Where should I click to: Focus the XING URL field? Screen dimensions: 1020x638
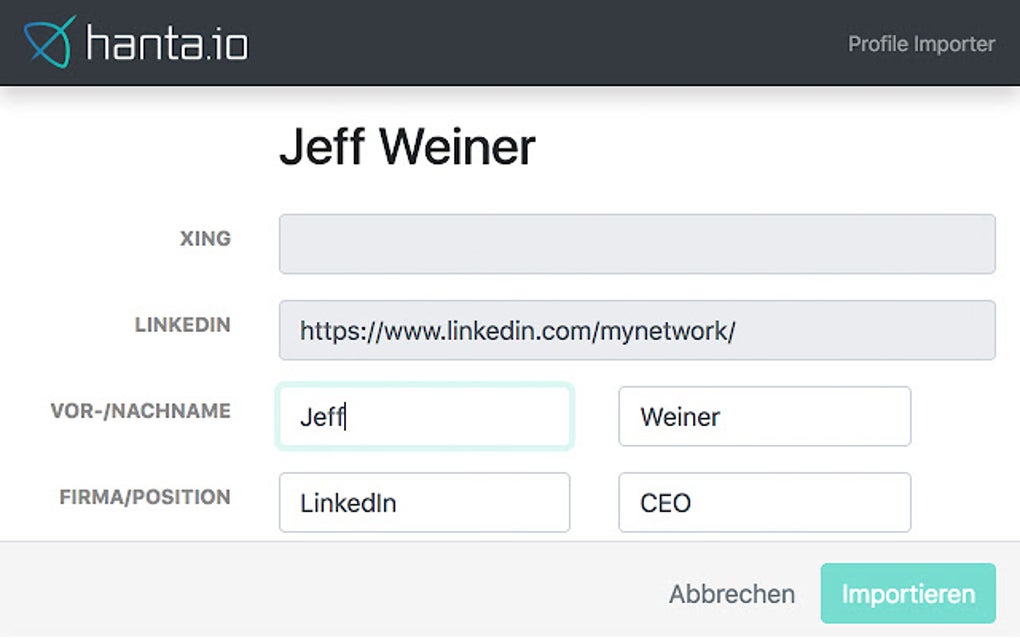point(637,244)
